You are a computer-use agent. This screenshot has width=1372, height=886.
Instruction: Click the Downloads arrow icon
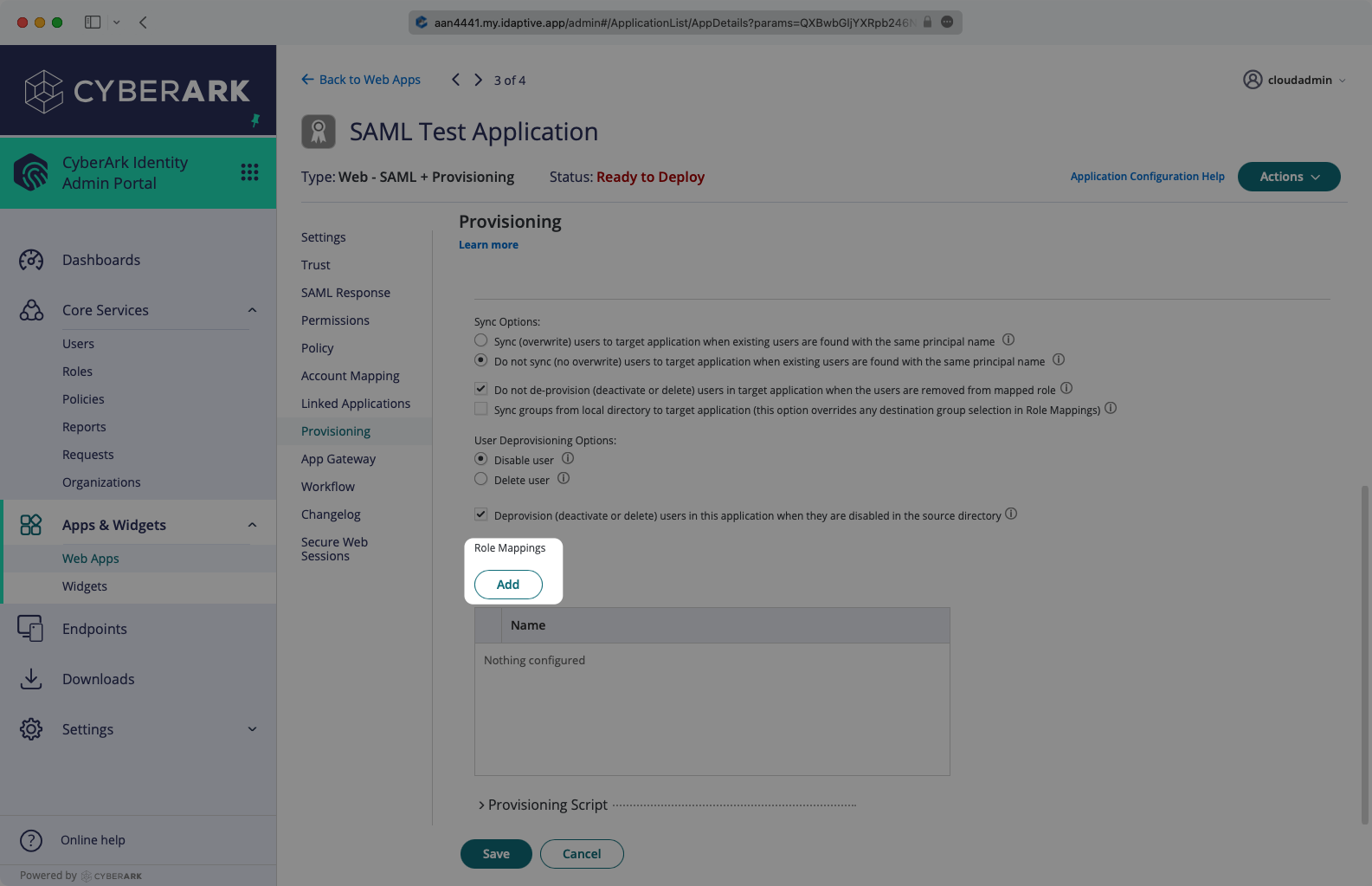coord(31,679)
